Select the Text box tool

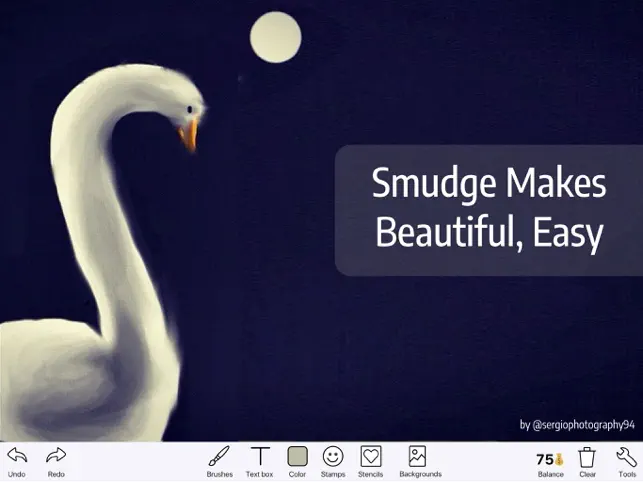point(260,456)
